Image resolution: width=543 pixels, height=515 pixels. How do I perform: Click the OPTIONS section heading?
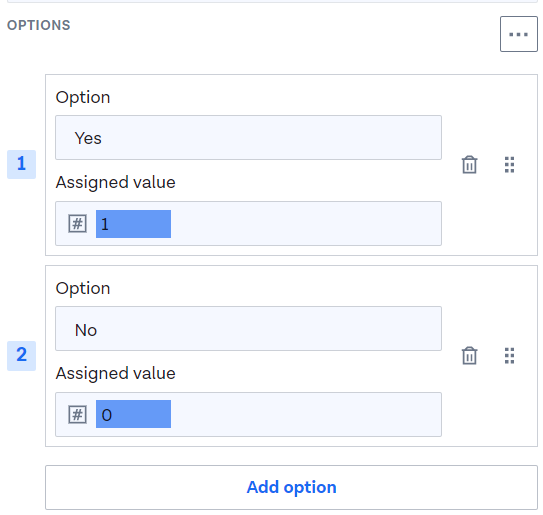(x=39, y=25)
